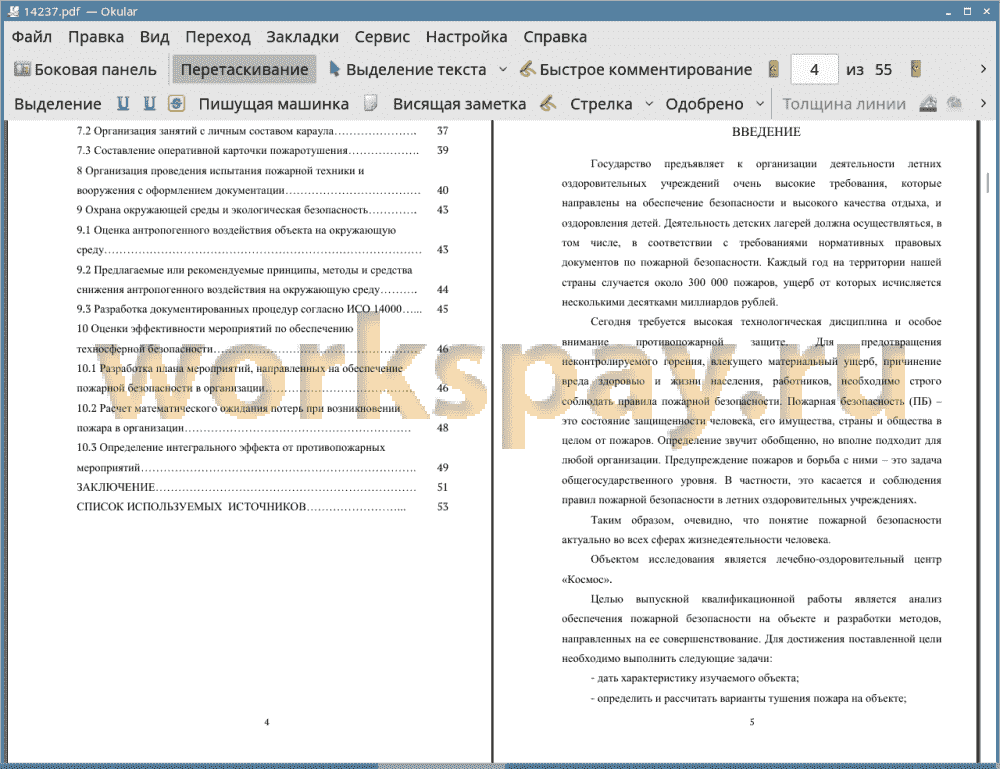Click the freehand line pencil icon
This screenshot has height=769, width=1000.
(x=547, y=103)
